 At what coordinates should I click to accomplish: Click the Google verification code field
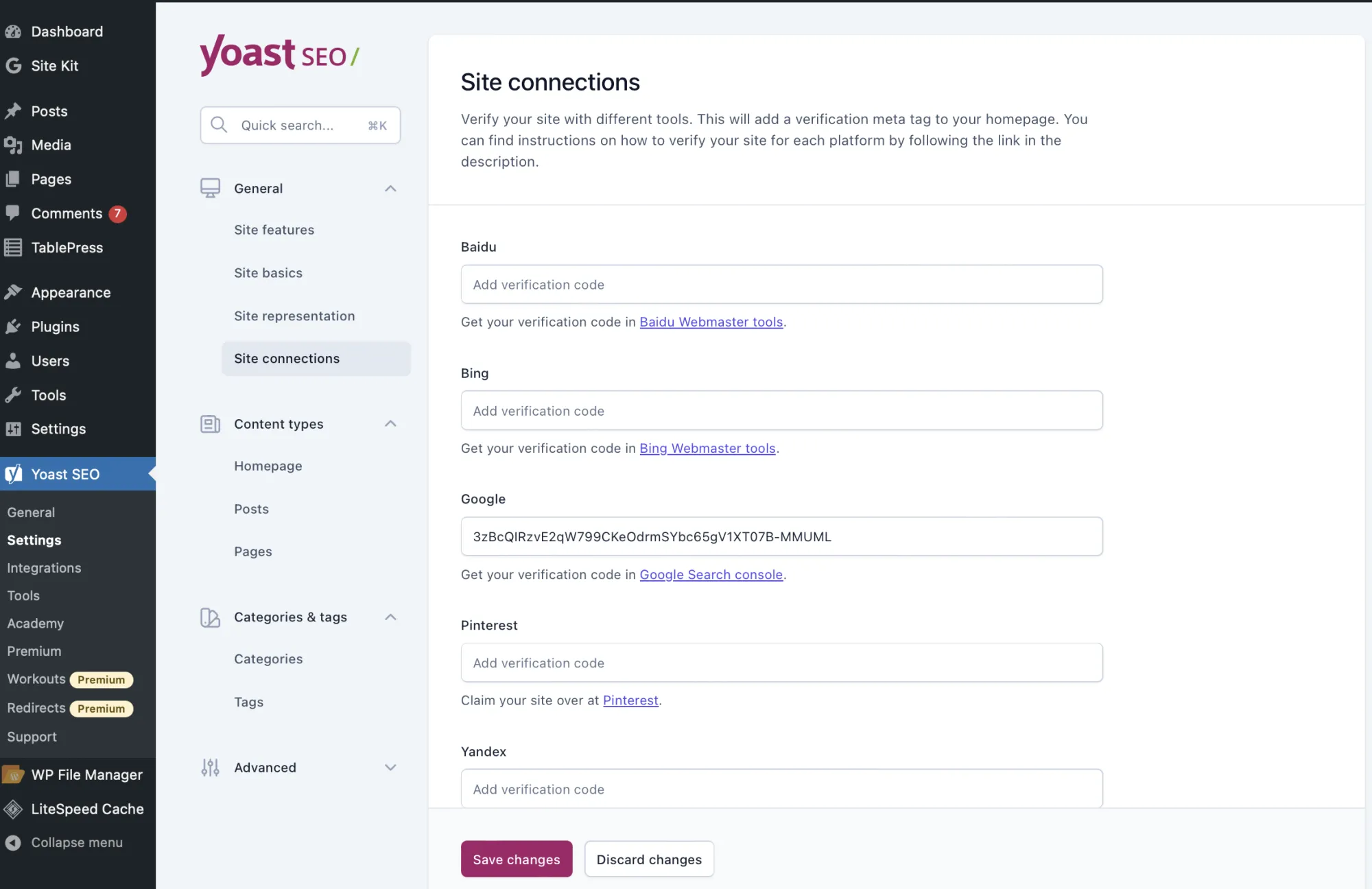(781, 536)
